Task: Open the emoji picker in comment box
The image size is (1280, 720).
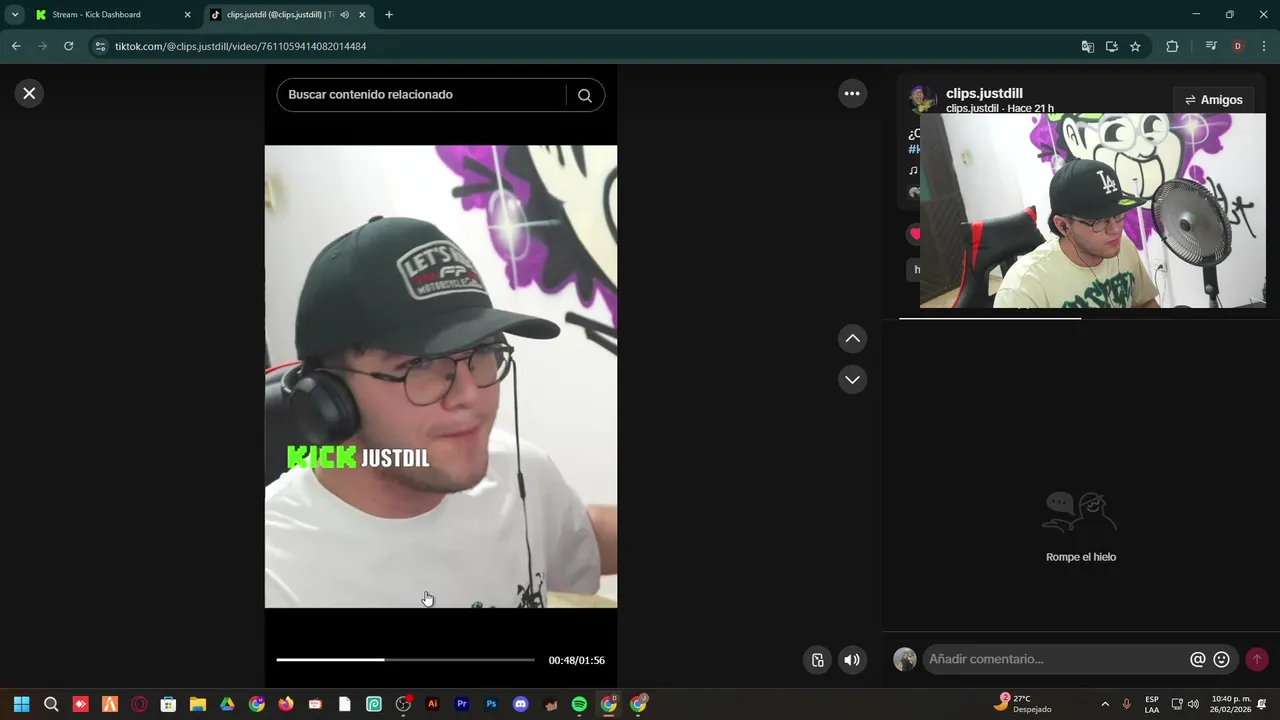Action: [x=1221, y=659]
